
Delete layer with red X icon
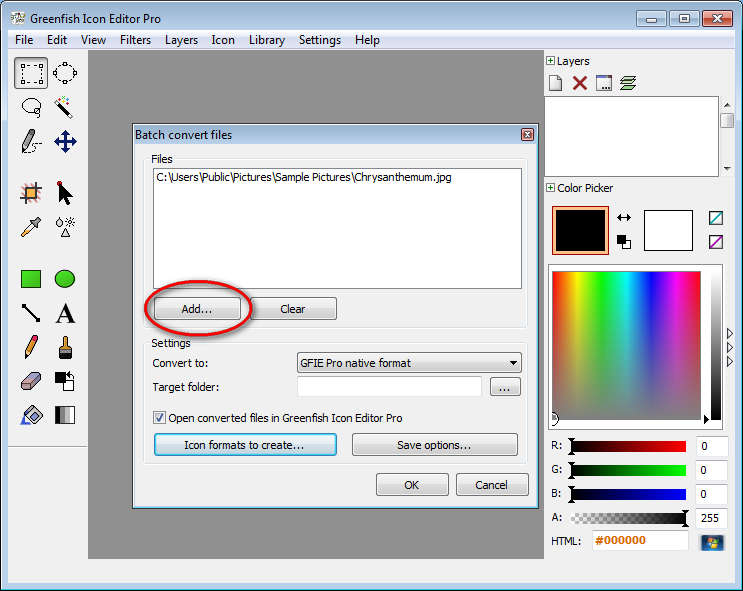pos(580,83)
